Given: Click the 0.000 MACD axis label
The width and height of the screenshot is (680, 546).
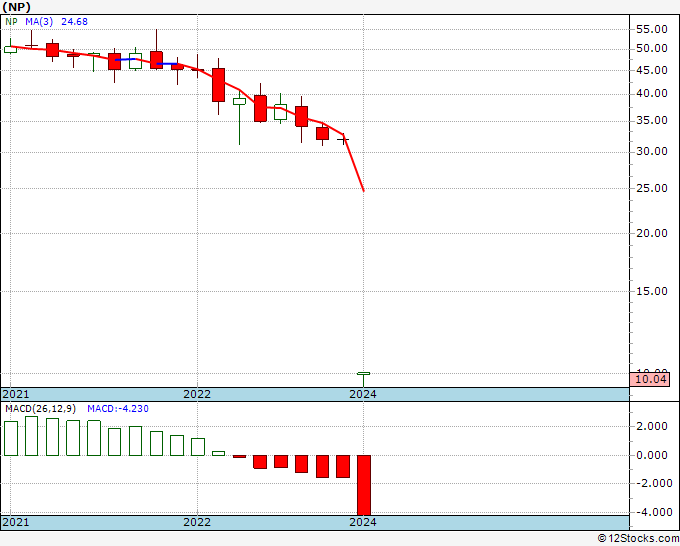Looking at the screenshot, I should coord(651,455).
